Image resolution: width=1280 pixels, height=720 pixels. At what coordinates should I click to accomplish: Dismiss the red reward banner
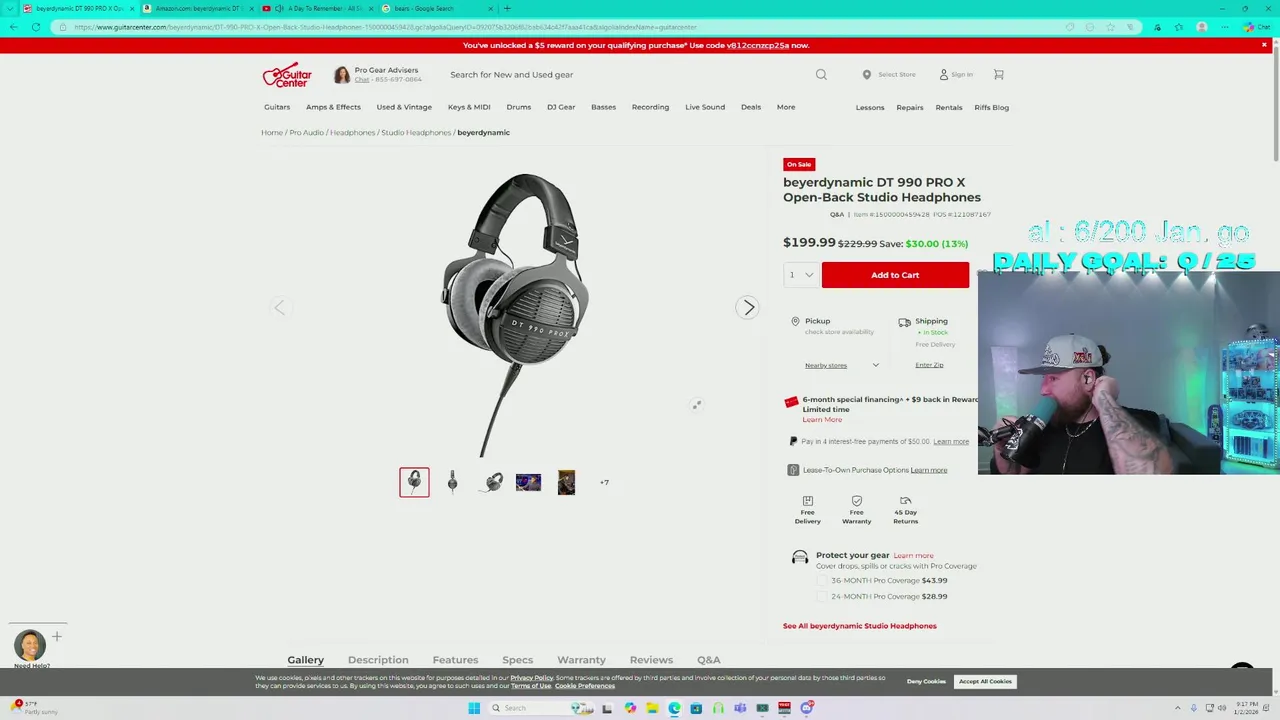1264,45
